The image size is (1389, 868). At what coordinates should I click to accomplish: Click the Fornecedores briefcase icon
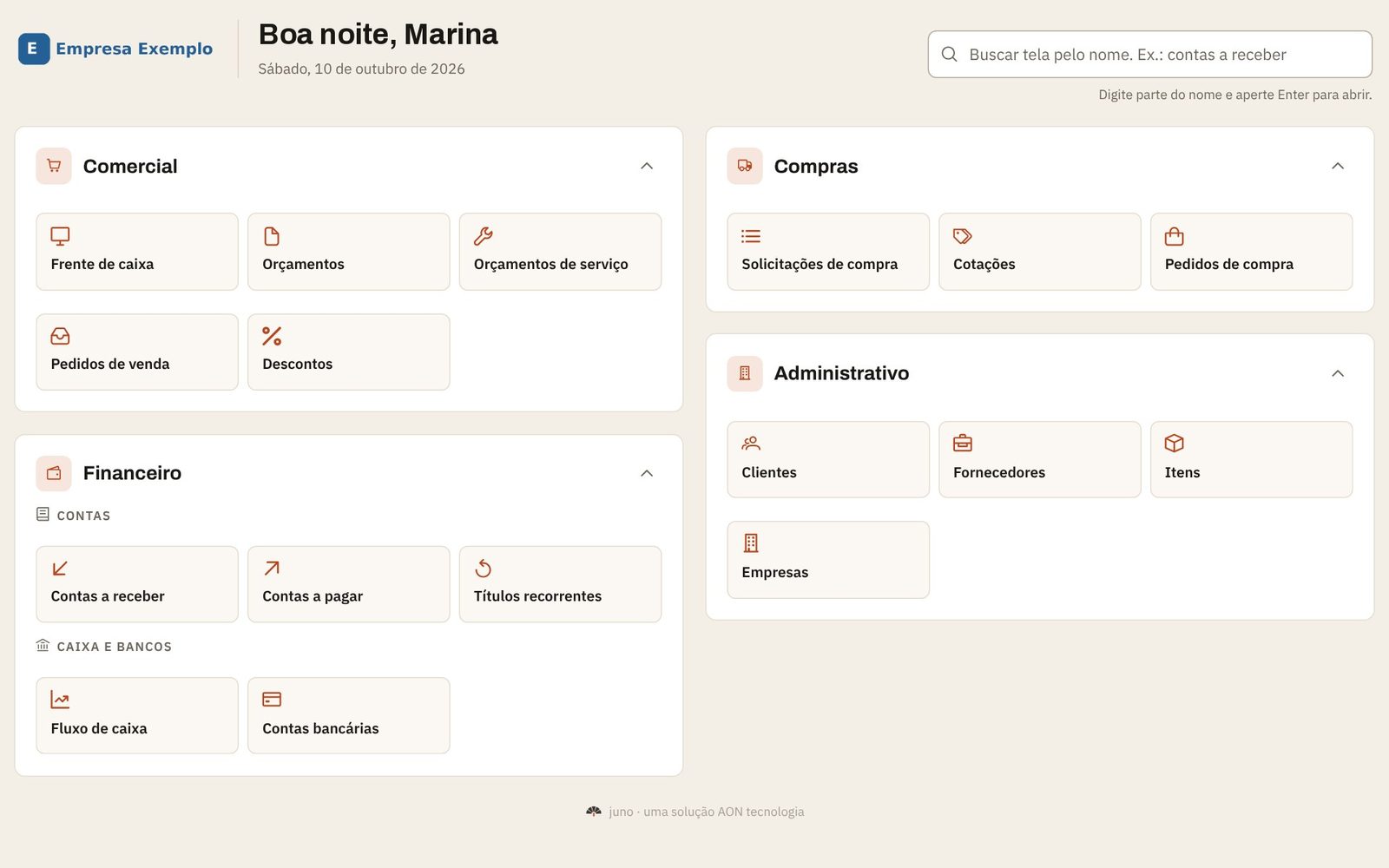[963, 444]
